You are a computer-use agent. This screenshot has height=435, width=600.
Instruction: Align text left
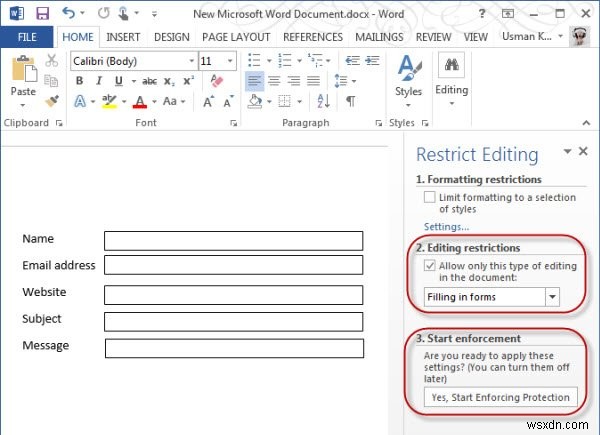(x=254, y=81)
